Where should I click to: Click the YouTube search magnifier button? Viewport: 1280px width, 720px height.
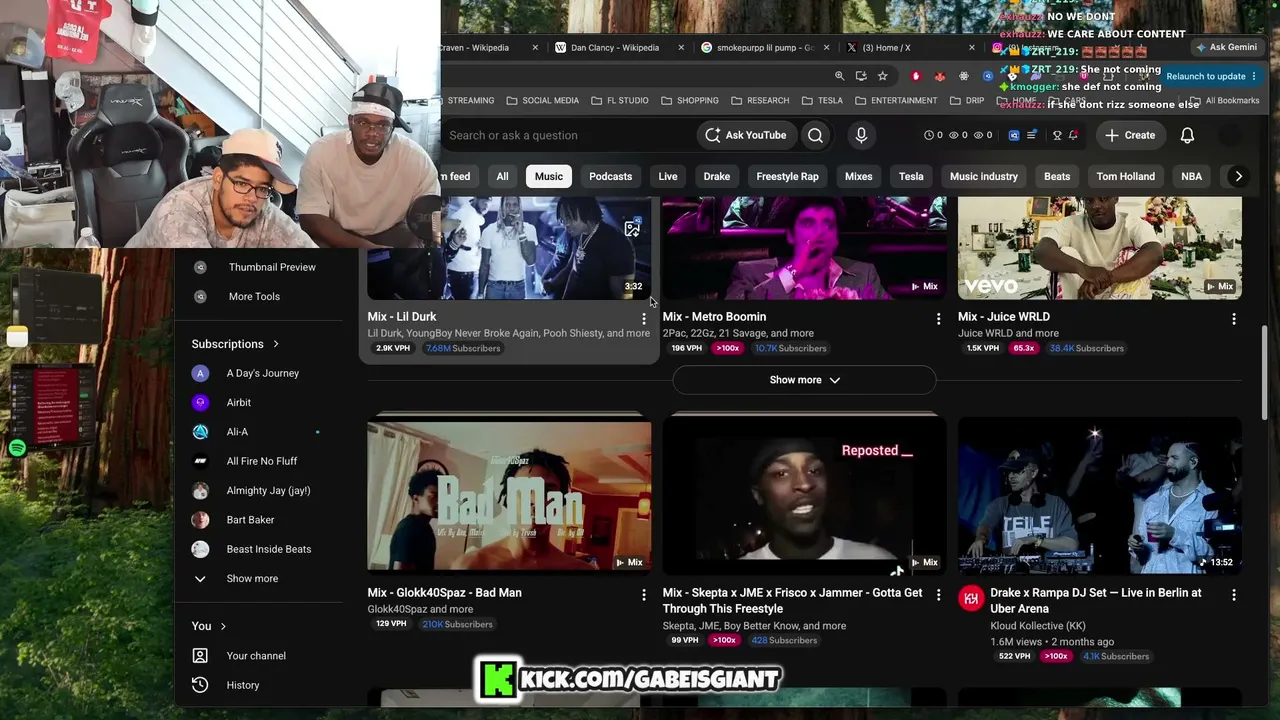coord(816,135)
